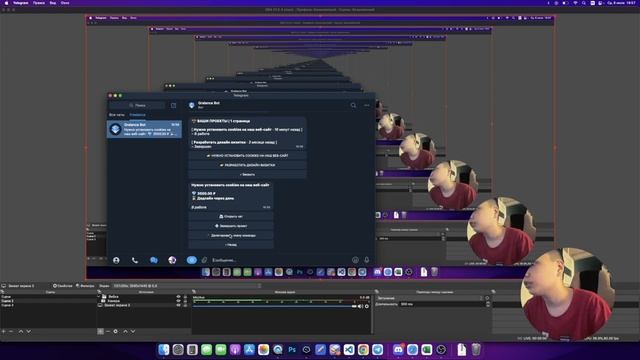Open the three-dot more menu in Telegram chat header
The width and height of the screenshot is (640, 360).
(x=367, y=105)
